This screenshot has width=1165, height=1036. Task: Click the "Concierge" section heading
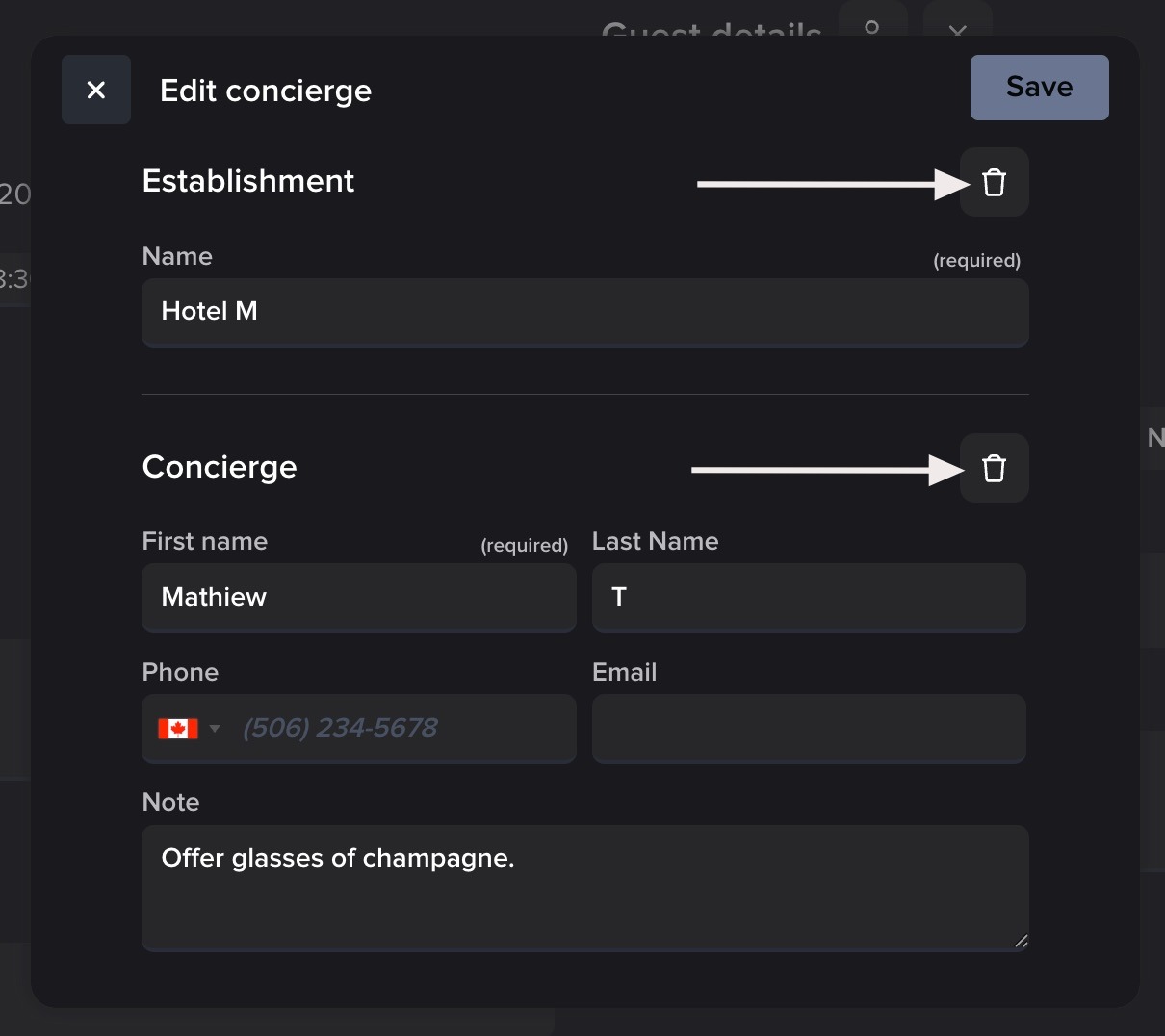(x=220, y=467)
